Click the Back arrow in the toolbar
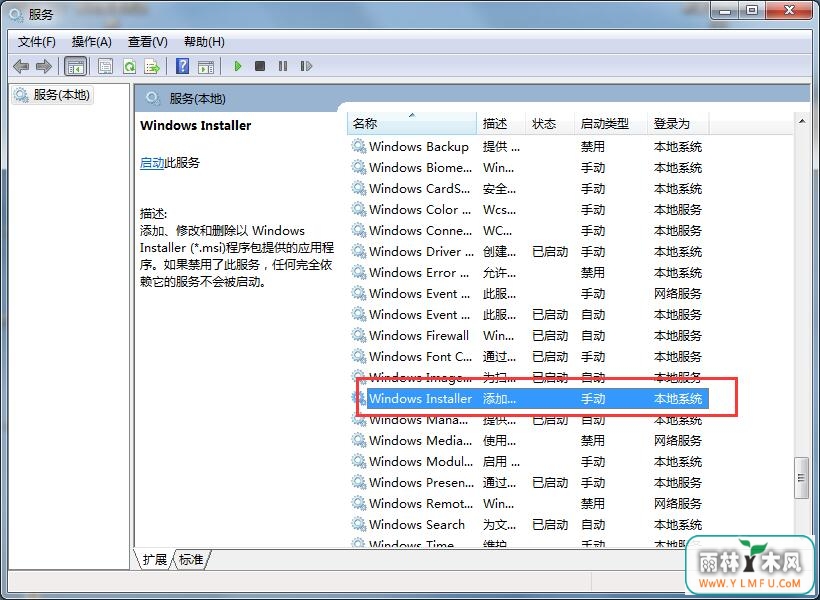Viewport: 820px width, 600px height. (21, 66)
